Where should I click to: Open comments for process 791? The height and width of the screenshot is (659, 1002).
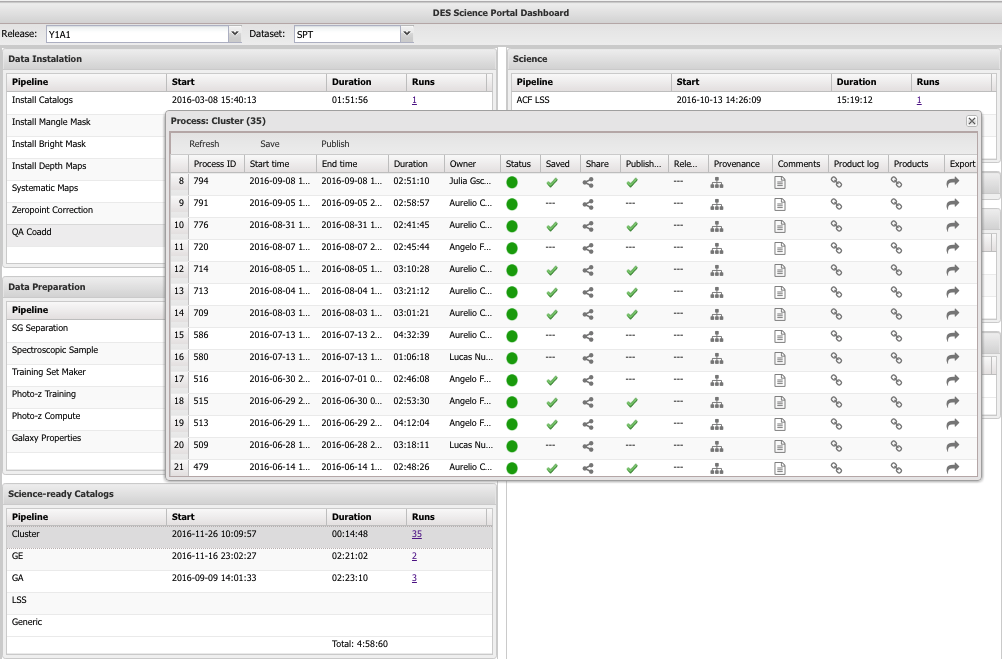(x=780, y=205)
